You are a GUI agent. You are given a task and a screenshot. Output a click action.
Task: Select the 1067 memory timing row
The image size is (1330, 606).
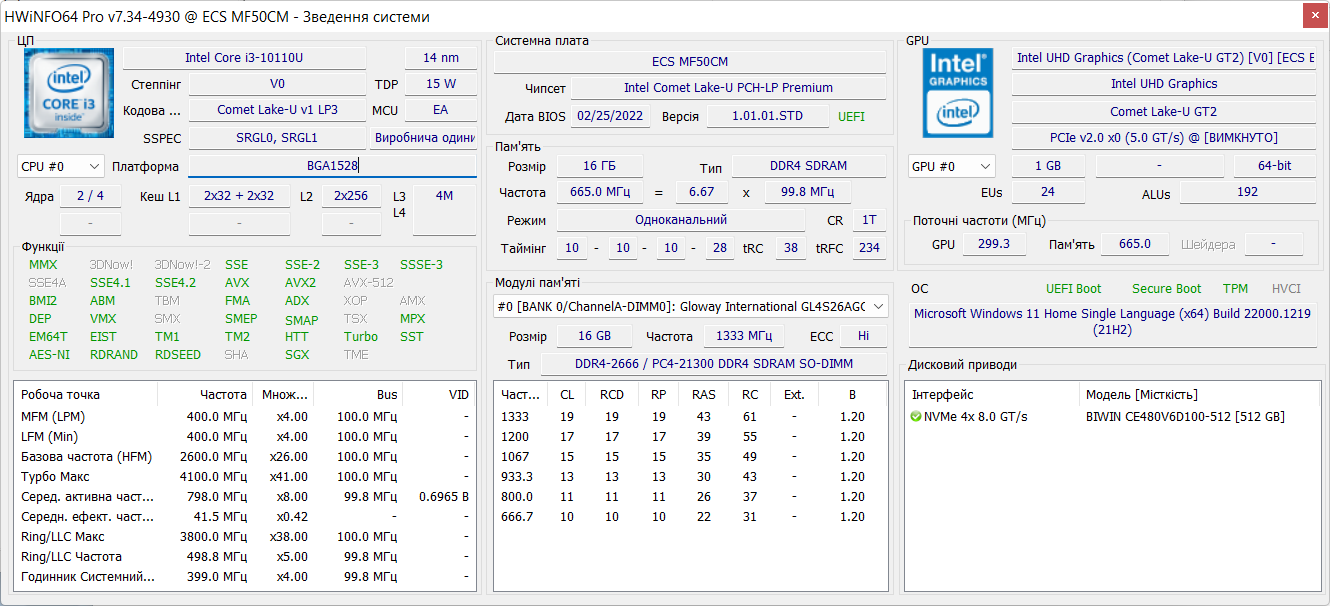coord(691,457)
